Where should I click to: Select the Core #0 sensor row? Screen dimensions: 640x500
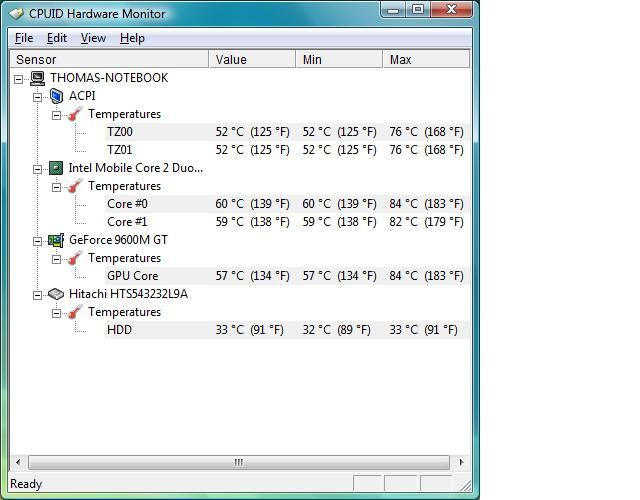tap(287, 204)
